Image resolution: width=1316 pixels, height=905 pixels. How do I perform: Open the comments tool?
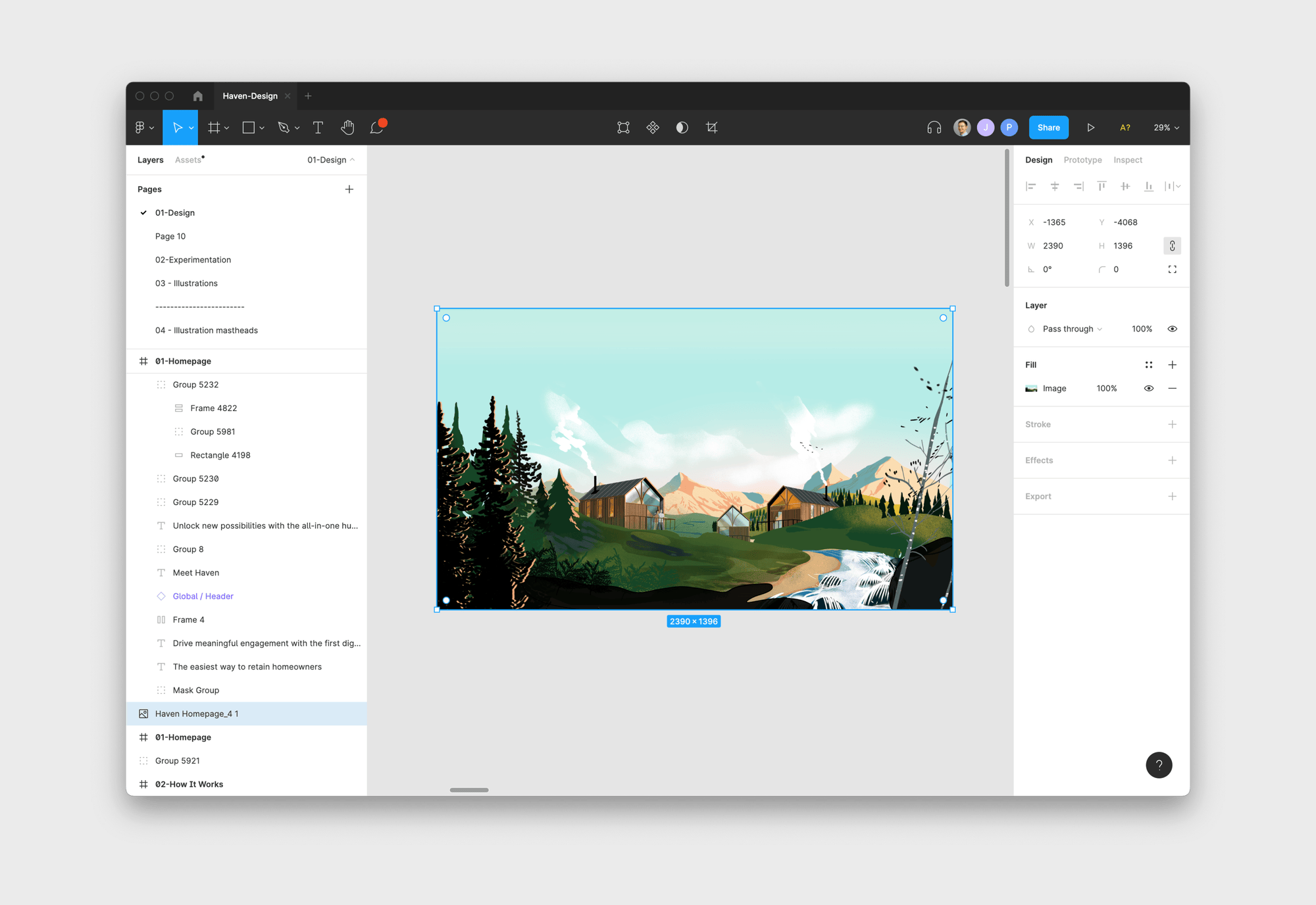pos(377,128)
